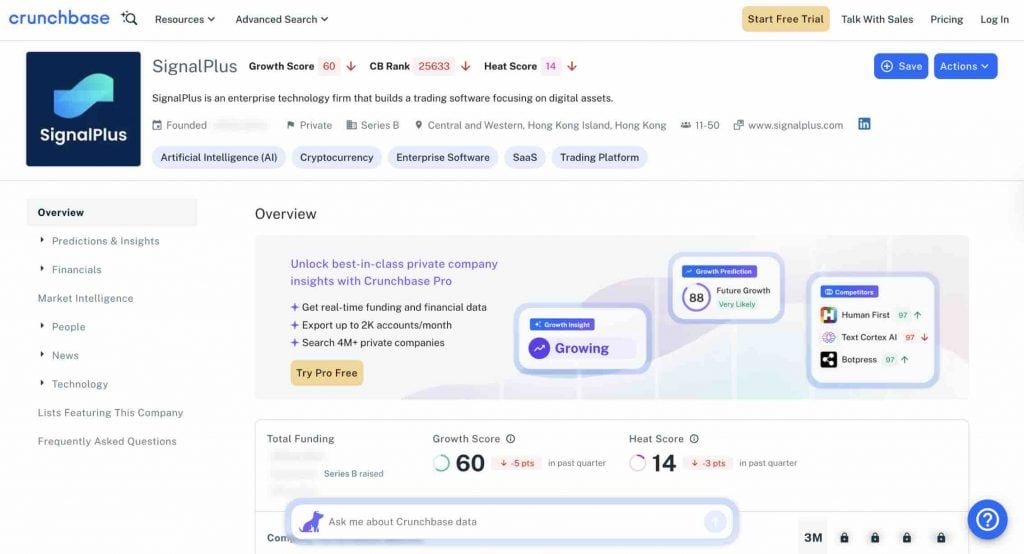Click the Series B building icon
This screenshot has width=1024, height=554.
[351, 125]
